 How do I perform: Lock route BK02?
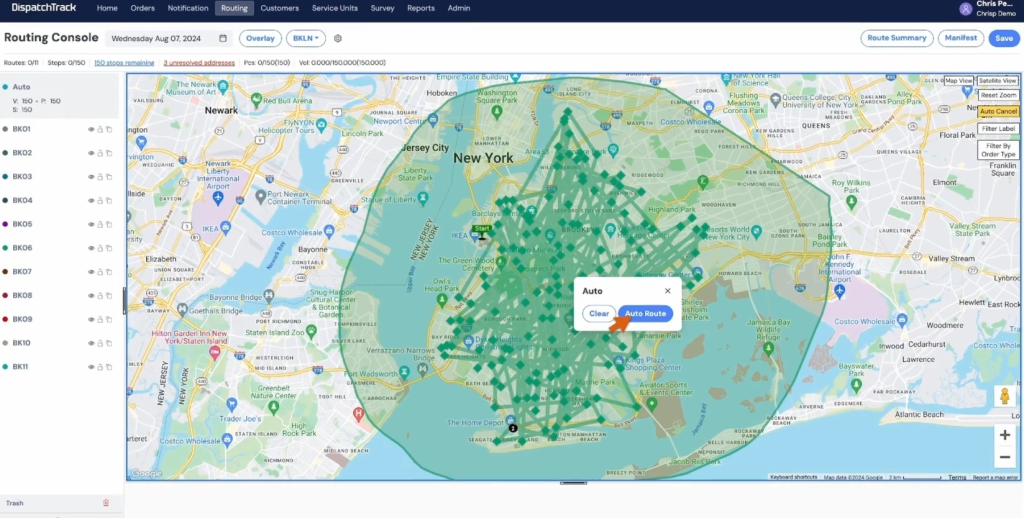100,153
